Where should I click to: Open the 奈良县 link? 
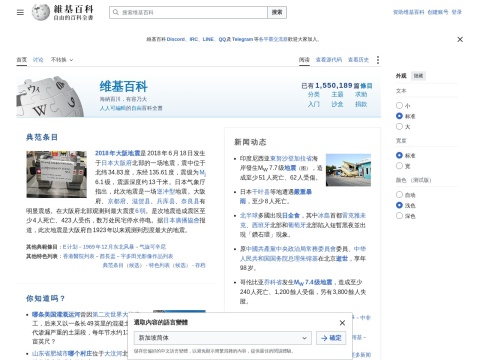pyautogui.click(x=190, y=201)
